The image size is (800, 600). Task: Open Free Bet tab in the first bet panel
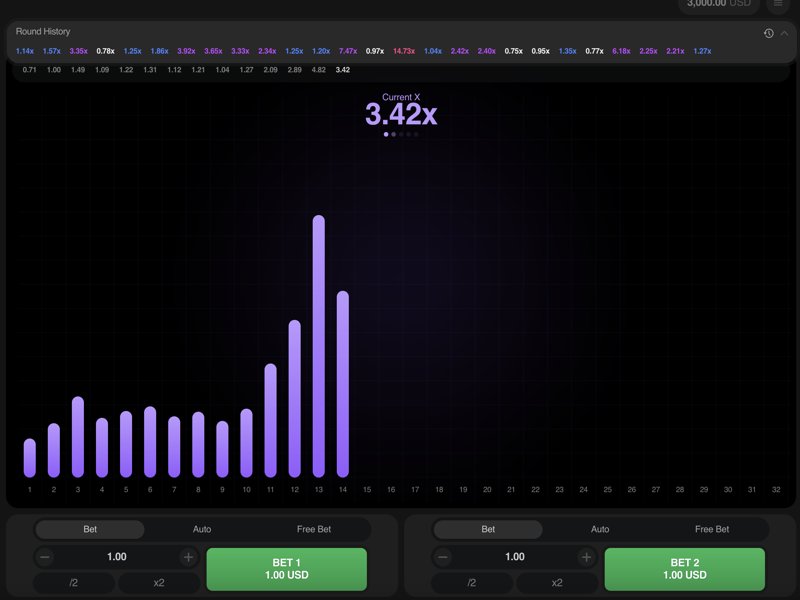314,529
